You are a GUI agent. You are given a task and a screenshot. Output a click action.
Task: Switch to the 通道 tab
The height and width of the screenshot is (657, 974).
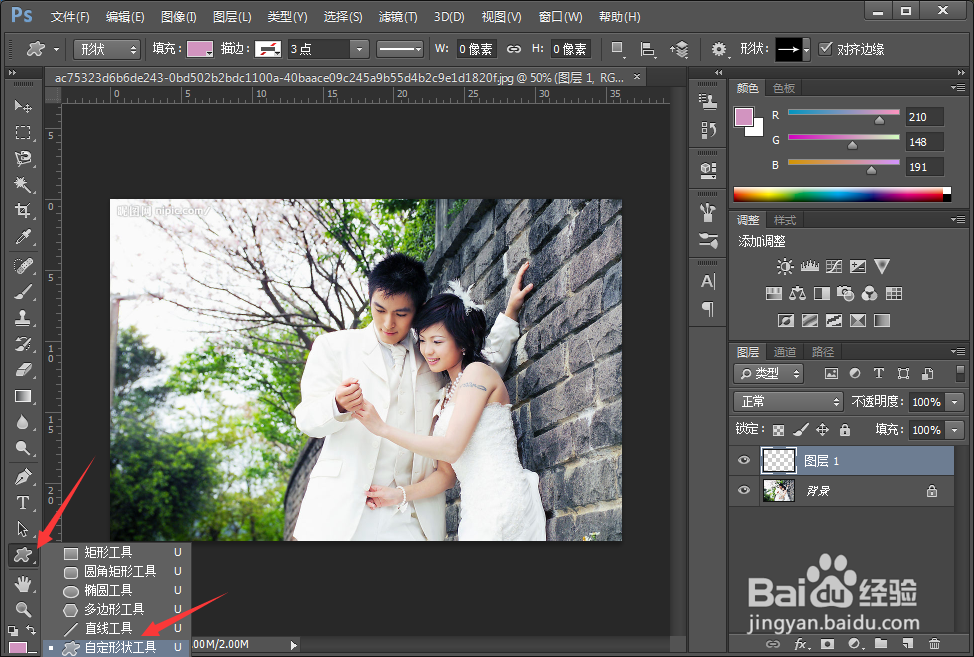pos(785,352)
